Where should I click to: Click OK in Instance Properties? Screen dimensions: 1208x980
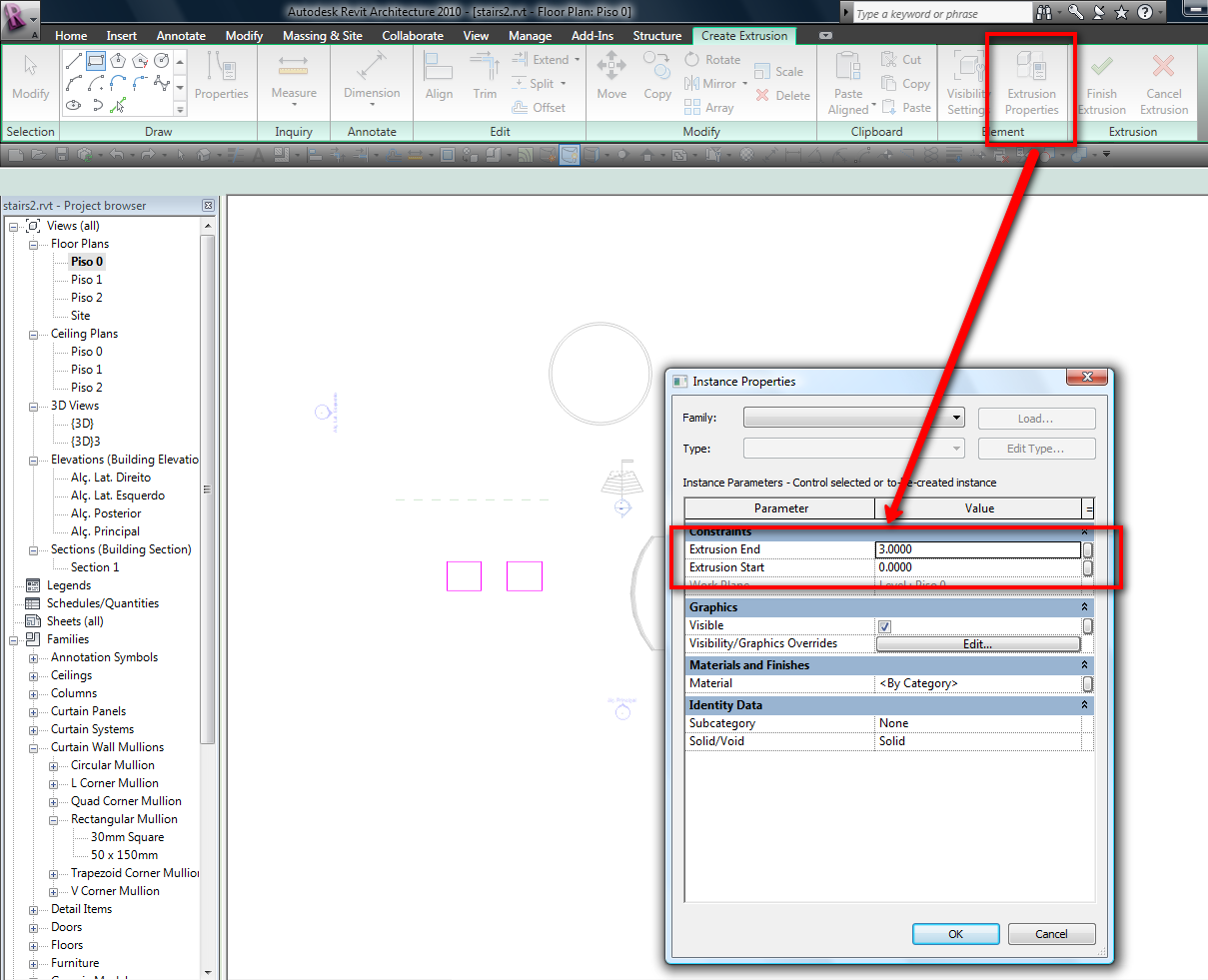tap(956, 934)
